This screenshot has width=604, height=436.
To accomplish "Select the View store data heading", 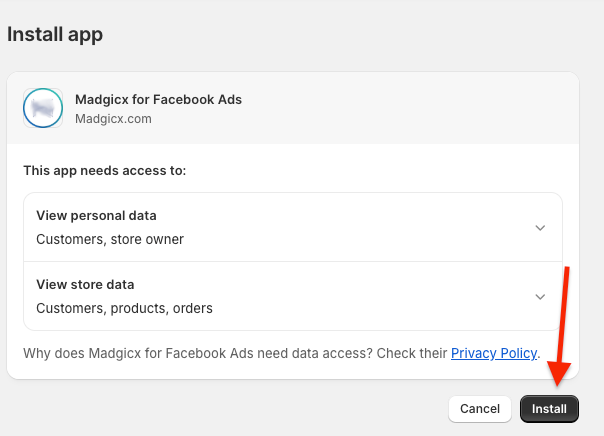I will pyautogui.click(x=85, y=285).
